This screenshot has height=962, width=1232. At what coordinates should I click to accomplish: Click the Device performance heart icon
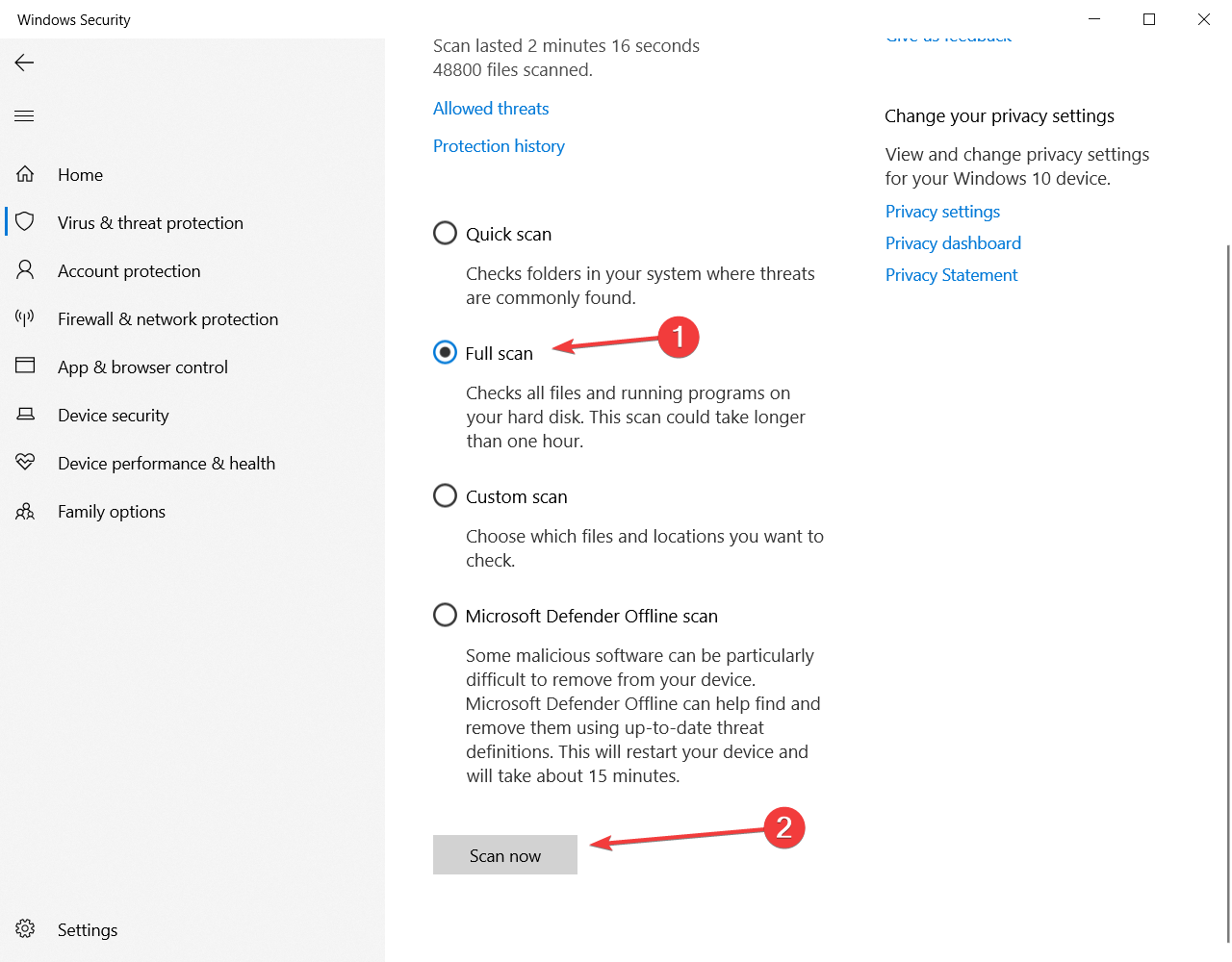point(25,463)
